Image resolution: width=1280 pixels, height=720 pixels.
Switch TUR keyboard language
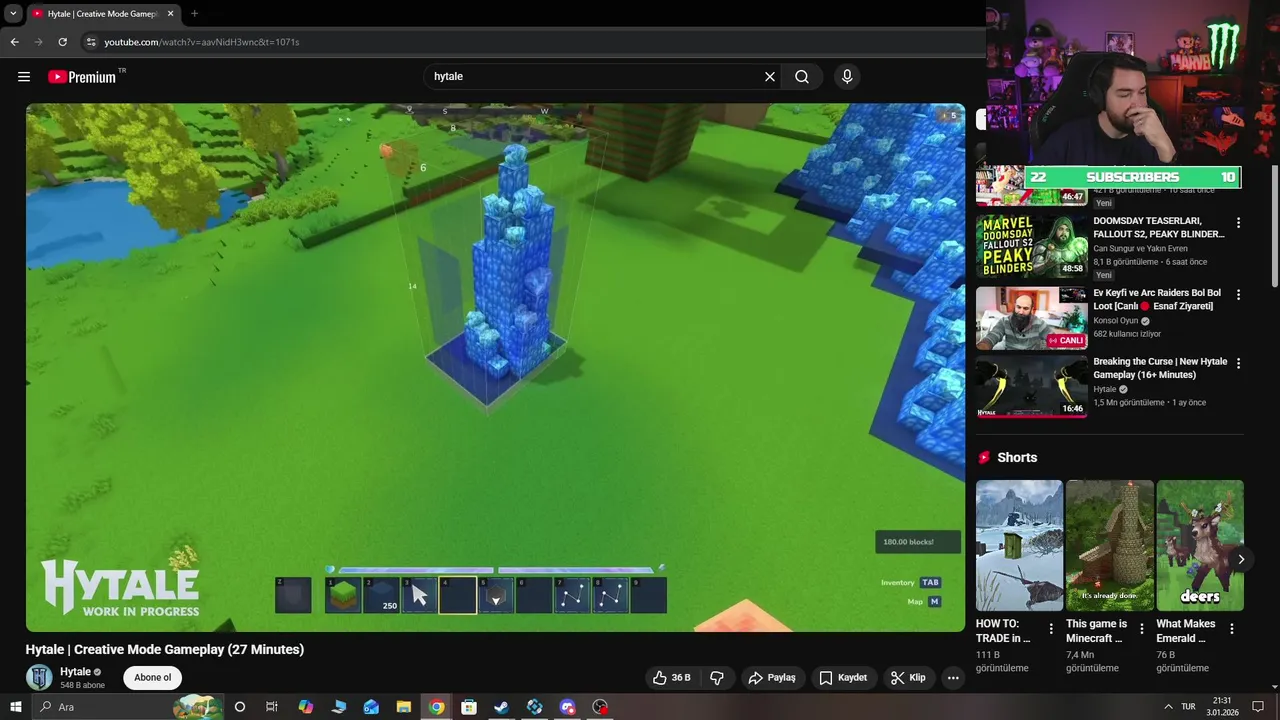[x=1189, y=707]
